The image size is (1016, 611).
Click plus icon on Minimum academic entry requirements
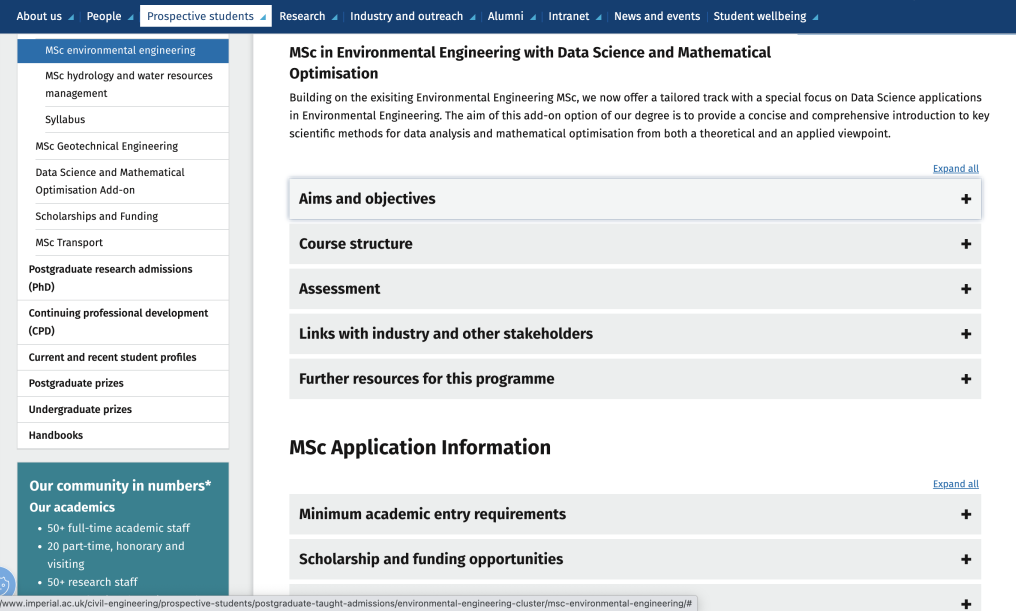966,514
